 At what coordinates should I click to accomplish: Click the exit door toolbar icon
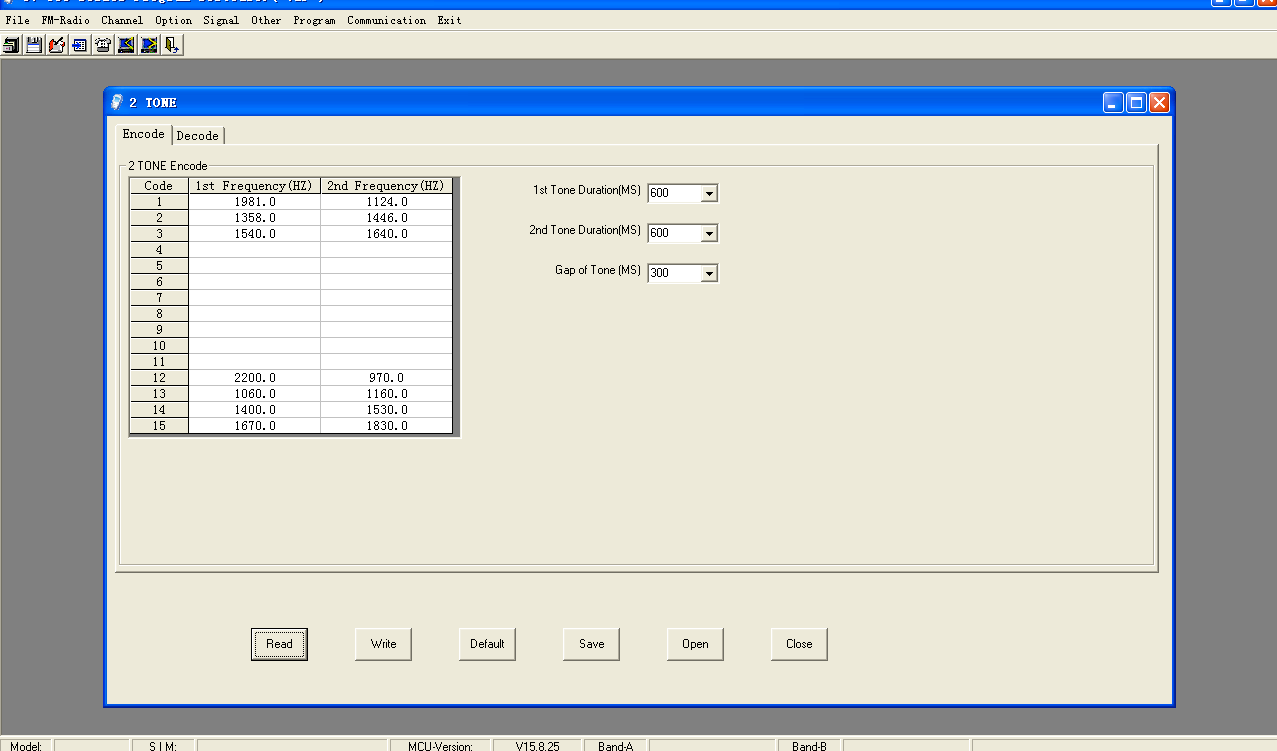pyautogui.click(x=172, y=45)
